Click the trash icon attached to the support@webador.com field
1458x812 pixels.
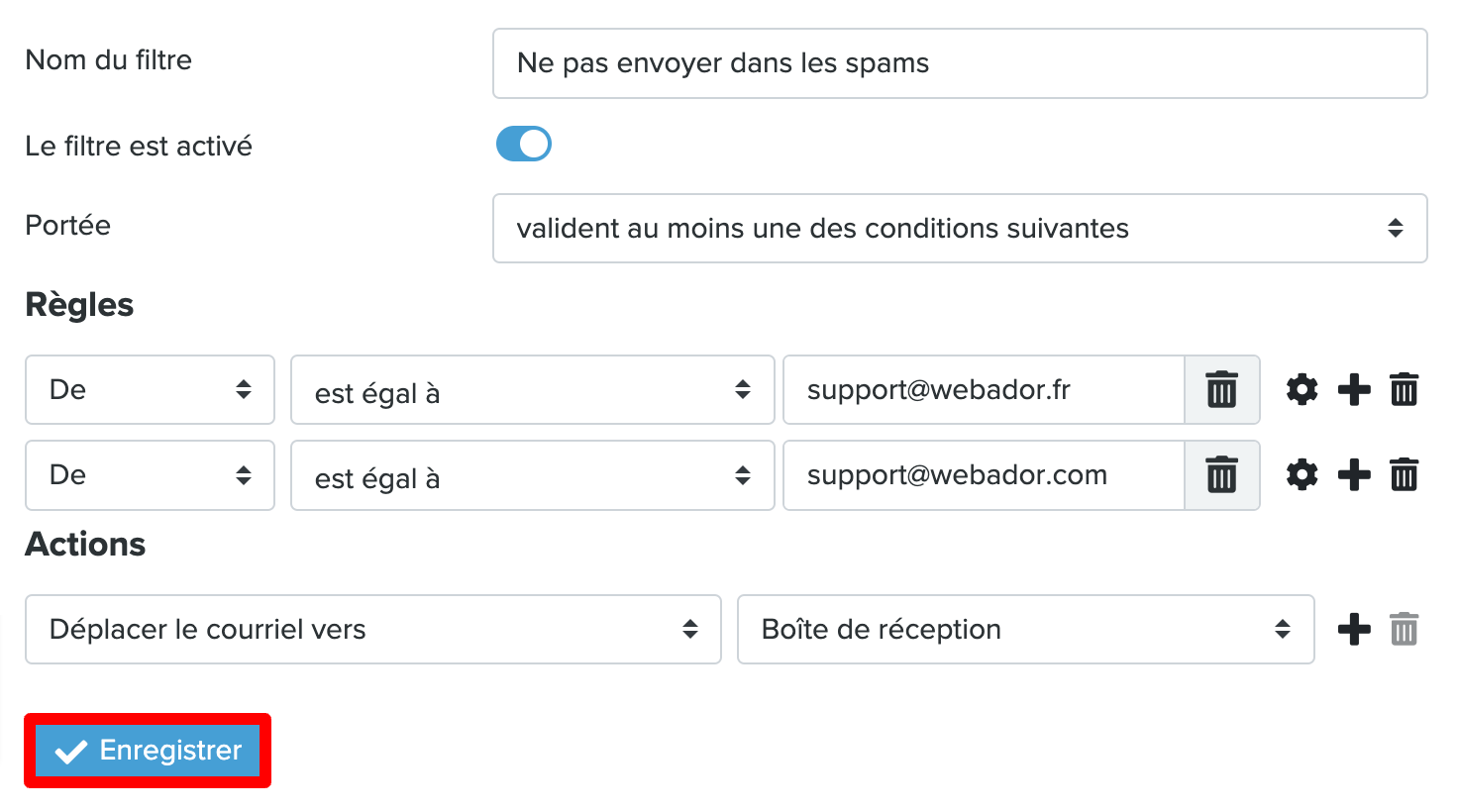pyautogui.click(x=1222, y=475)
